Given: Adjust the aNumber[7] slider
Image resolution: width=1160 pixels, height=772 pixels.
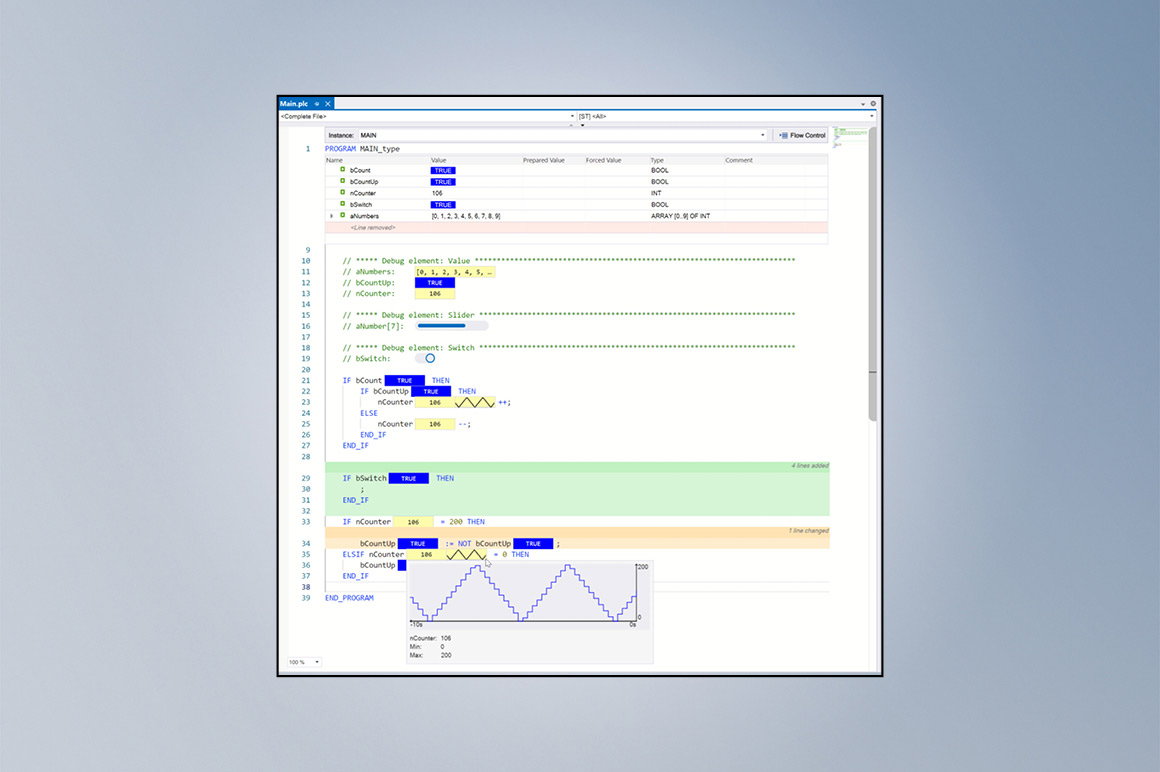Looking at the screenshot, I should tap(452, 326).
